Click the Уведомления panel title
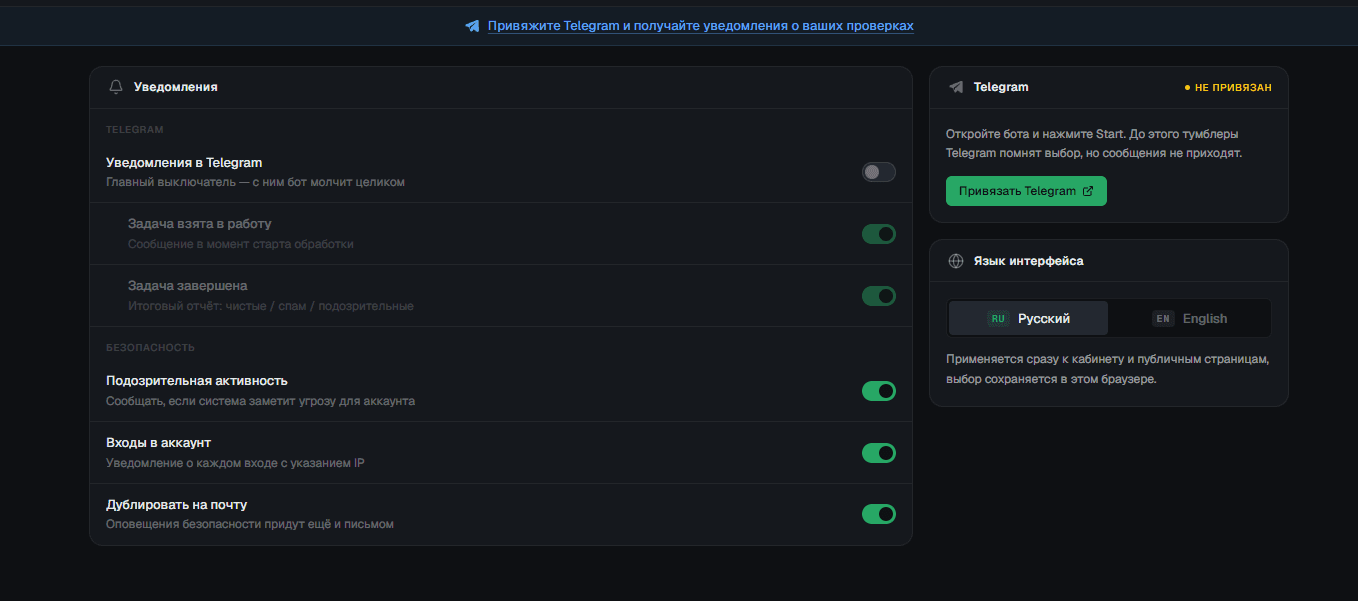1358x601 pixels. pos(176,87)
